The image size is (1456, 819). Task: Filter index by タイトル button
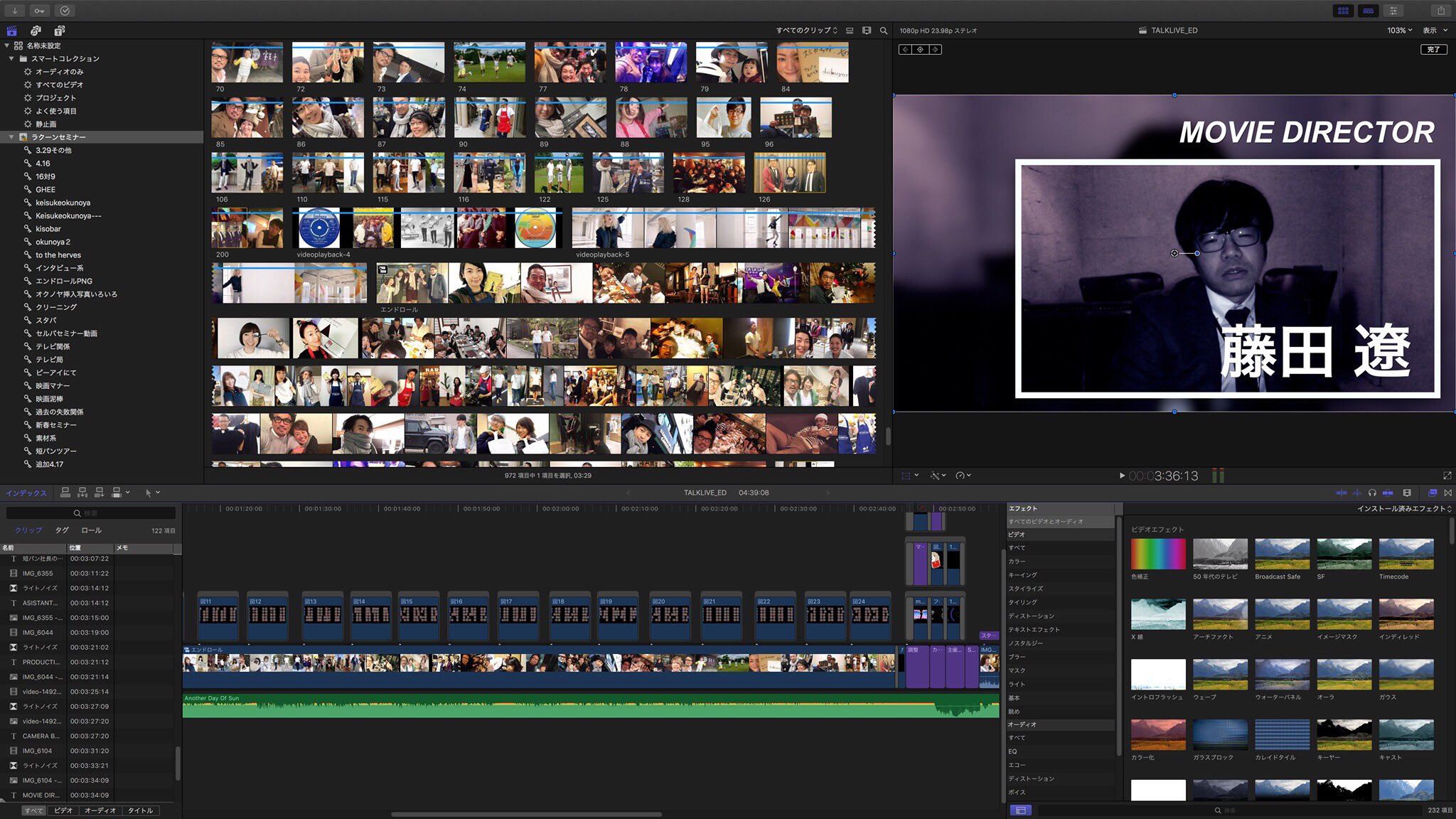tap(140, 810)
